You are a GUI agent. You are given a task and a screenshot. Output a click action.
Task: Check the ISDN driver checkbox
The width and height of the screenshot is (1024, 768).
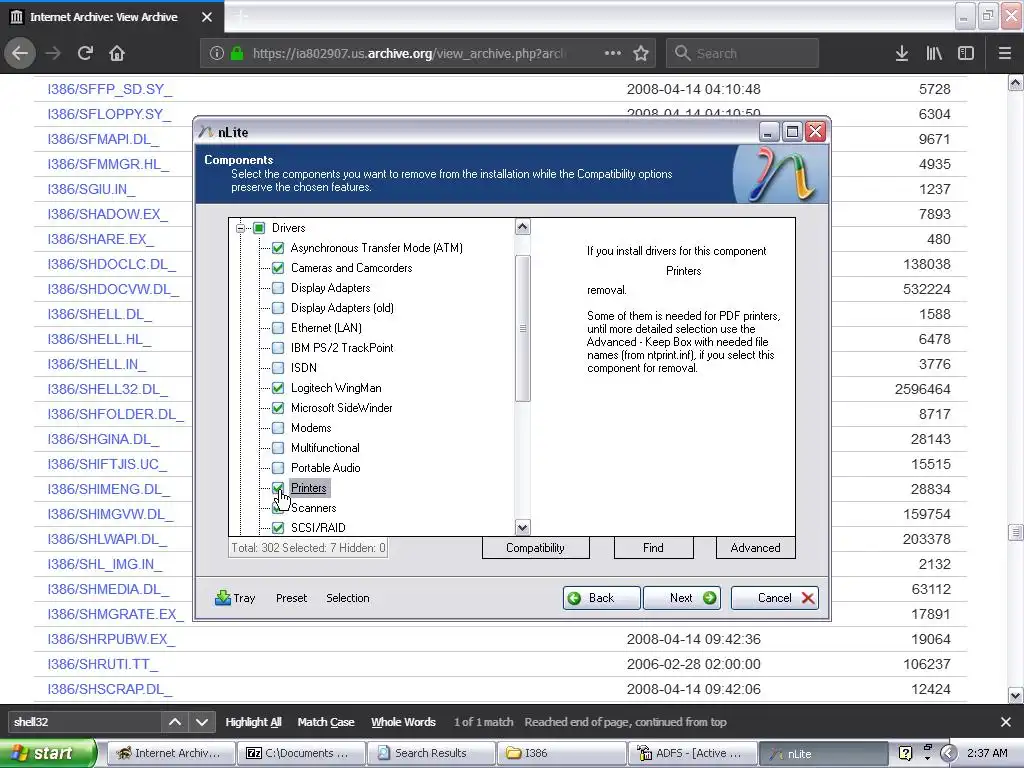(278, 368)
